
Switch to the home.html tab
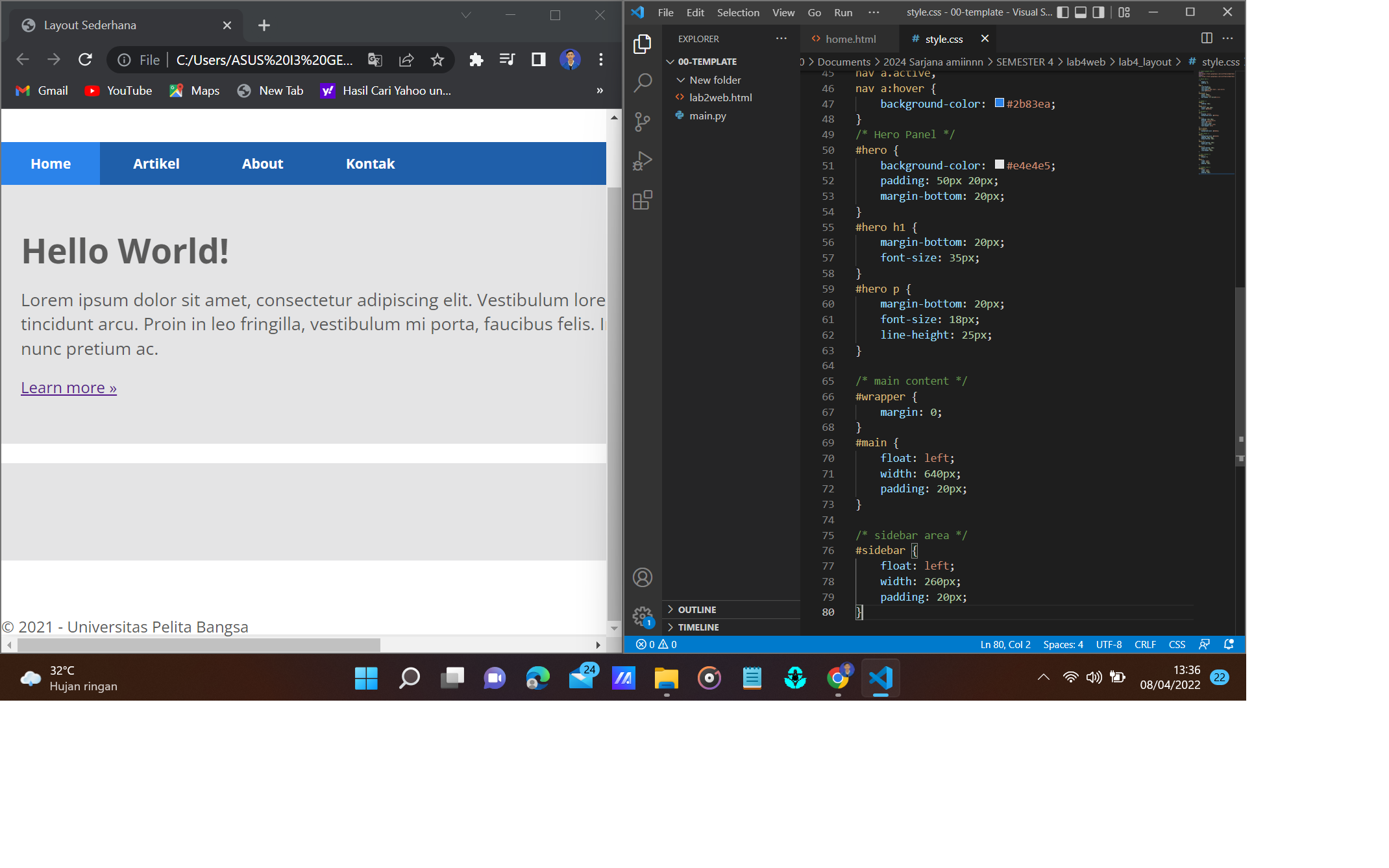click(850, 39)
